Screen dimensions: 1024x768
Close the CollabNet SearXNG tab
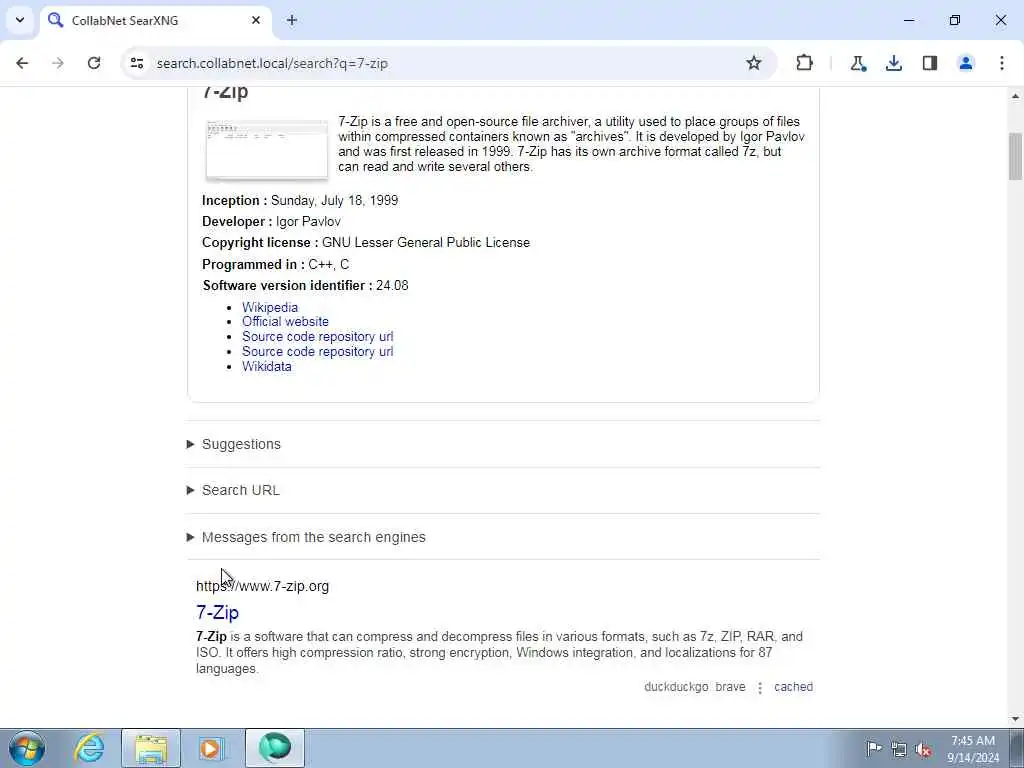256,20
